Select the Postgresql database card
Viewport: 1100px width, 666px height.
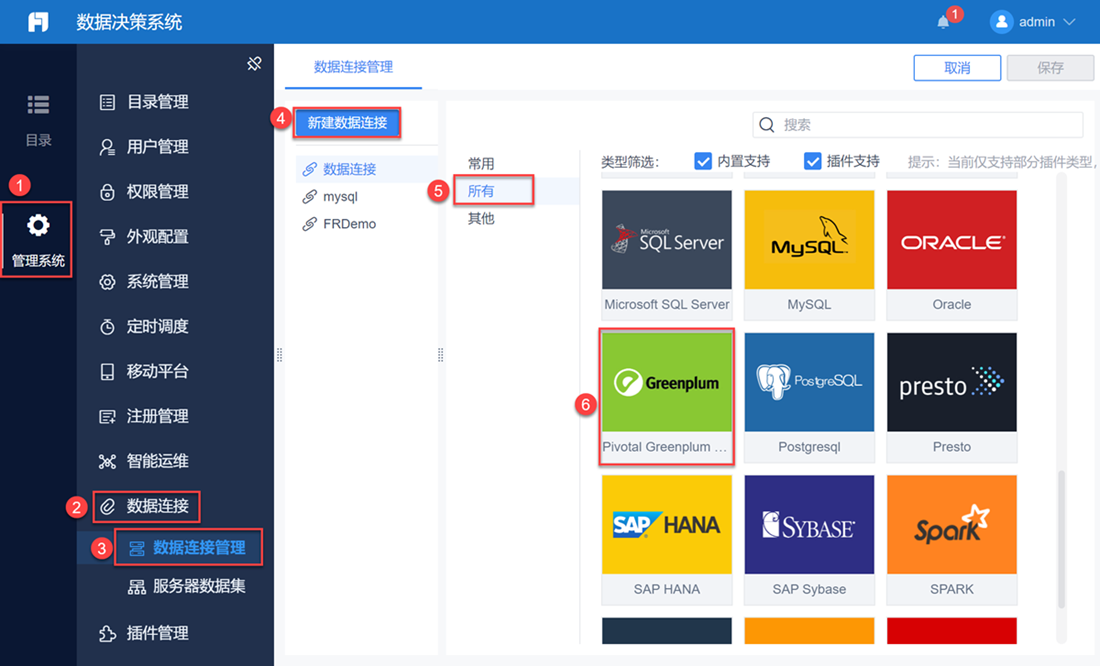pos(809,397)
